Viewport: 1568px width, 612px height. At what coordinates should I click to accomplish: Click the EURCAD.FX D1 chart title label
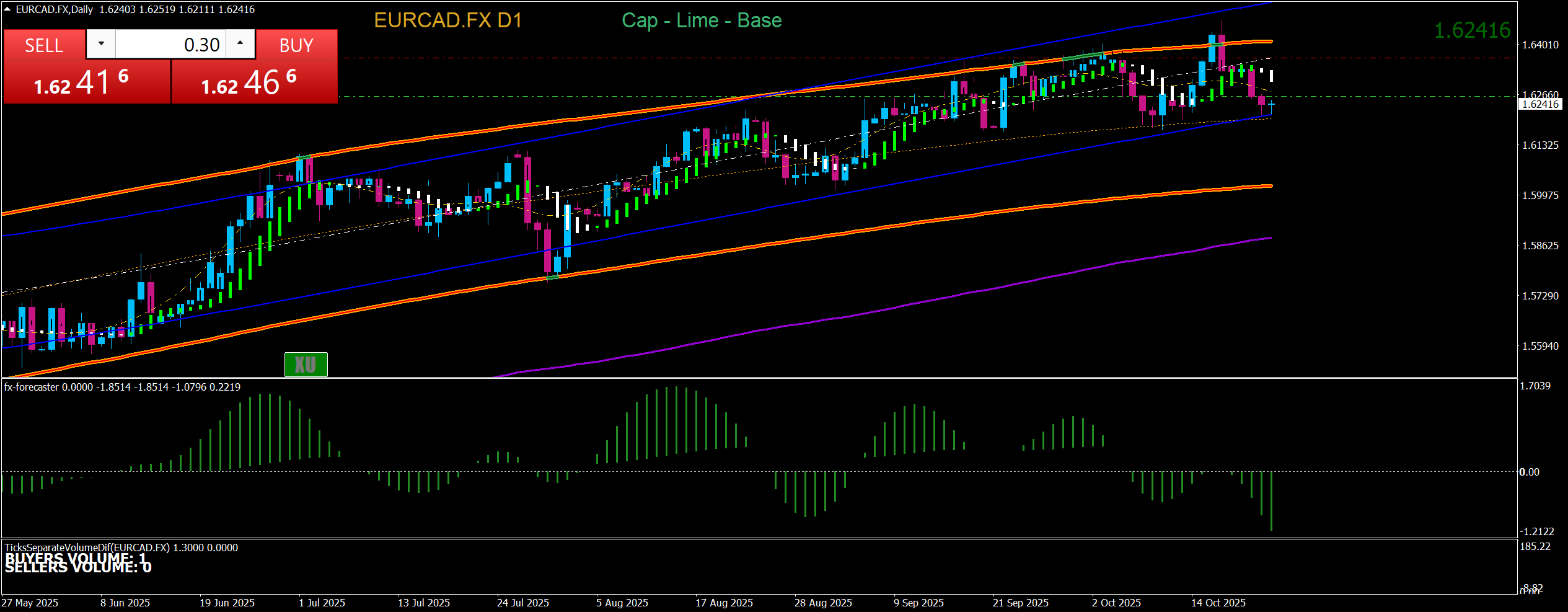(x=447, y=20)
